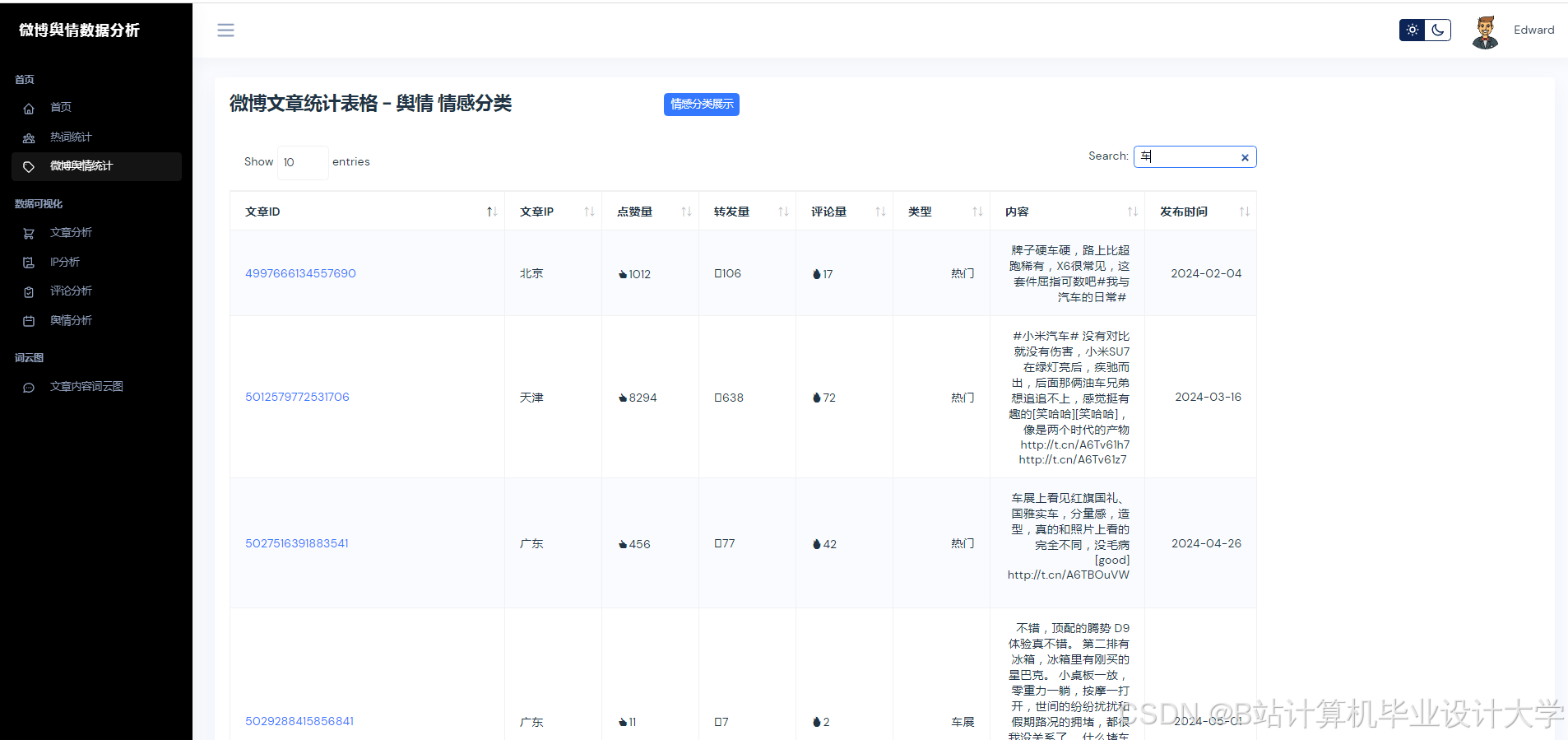Click the icon beside IP分析
The height and width of the screenshot is (740, 1568).
pyautogui.click(x=29, y=263)
